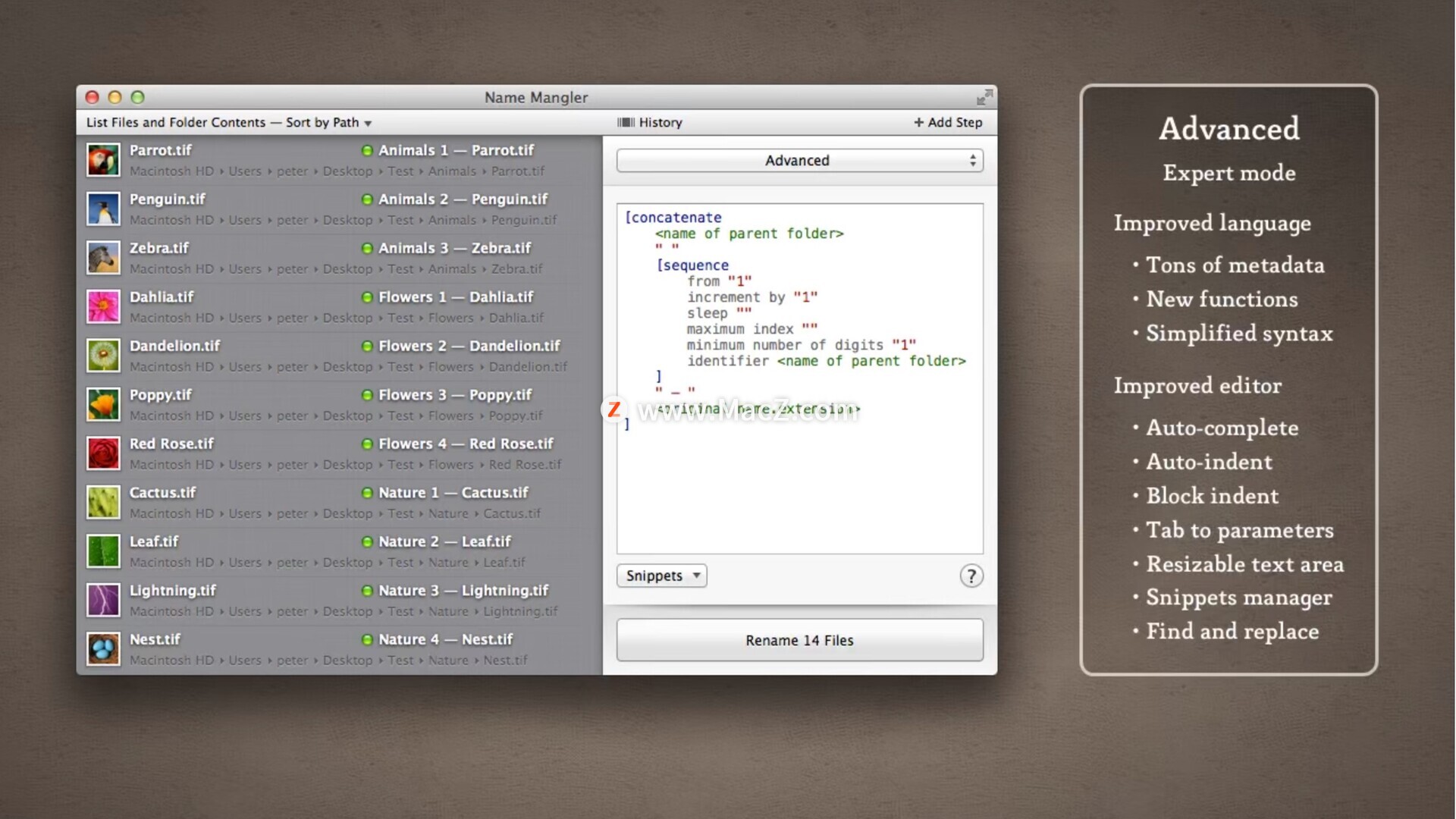1456x819 pixels.
Task: Click green status dot beside Nature 2 — Leaf.tif
Action: click(367, 541)
